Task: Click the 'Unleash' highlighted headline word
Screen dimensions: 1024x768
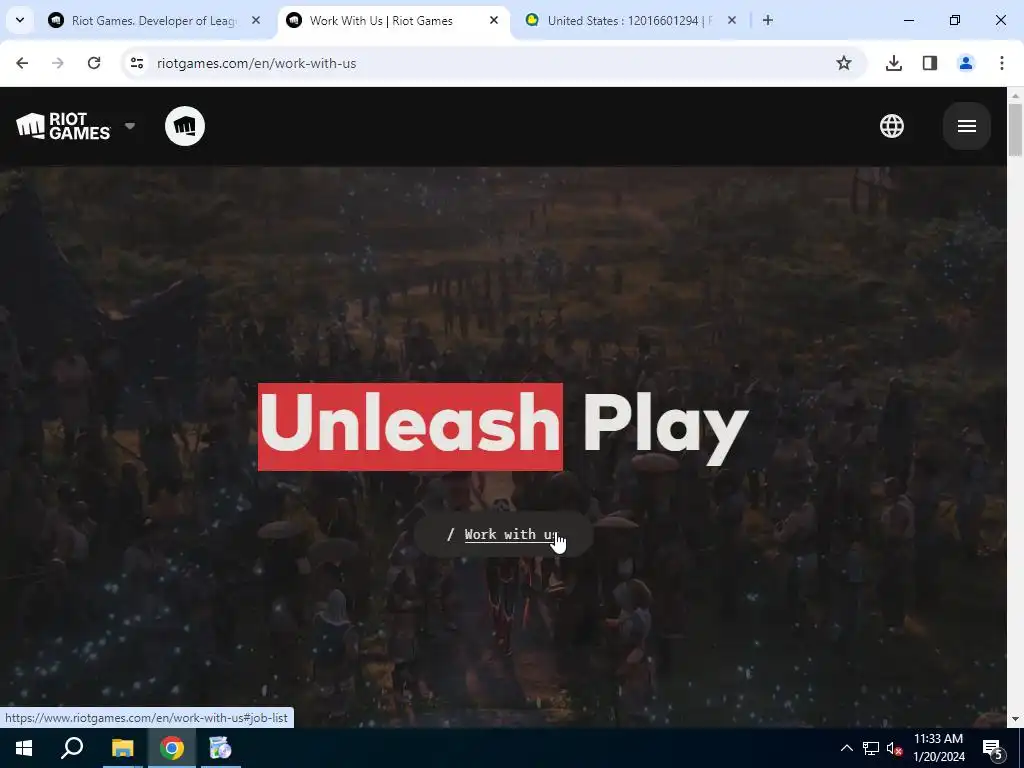Action: (410, 426)
